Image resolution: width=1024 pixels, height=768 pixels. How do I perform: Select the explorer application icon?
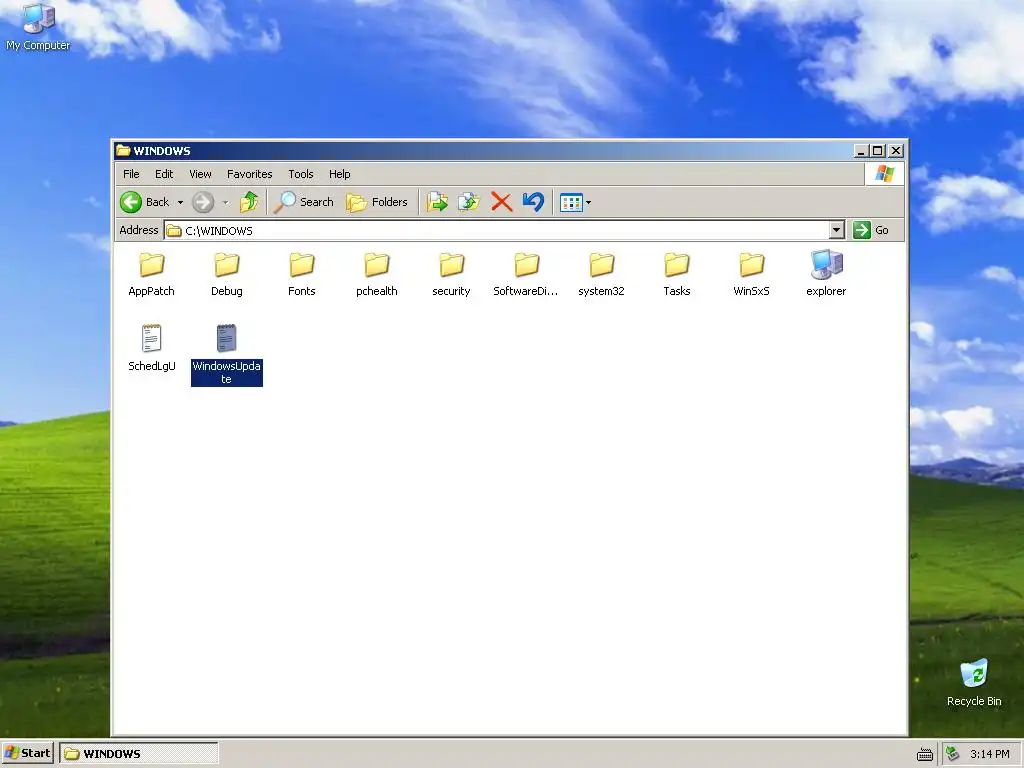(x=826, y=275)
